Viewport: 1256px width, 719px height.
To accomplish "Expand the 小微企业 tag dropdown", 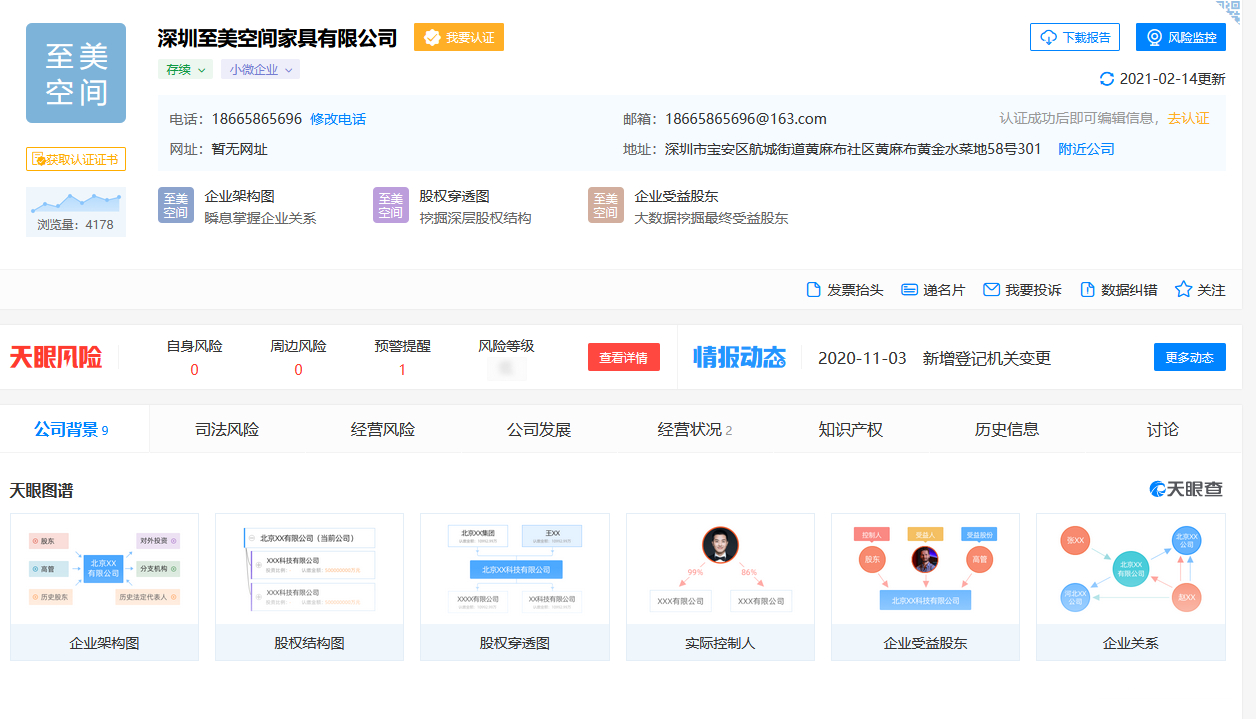I will pyautogui.click(x=260, y=70).
